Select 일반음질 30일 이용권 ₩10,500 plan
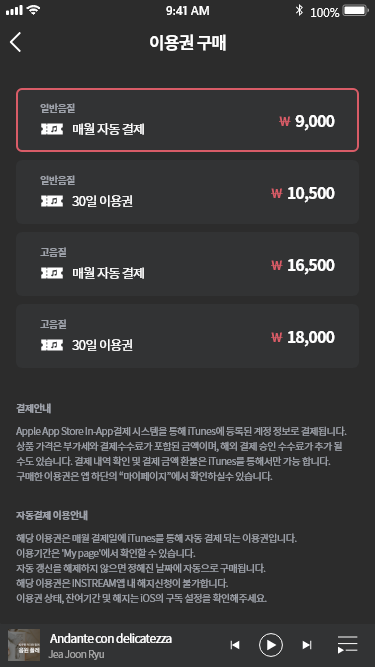Screen dimensions: 375x667 pyautogui.click(x=188, y=192)
